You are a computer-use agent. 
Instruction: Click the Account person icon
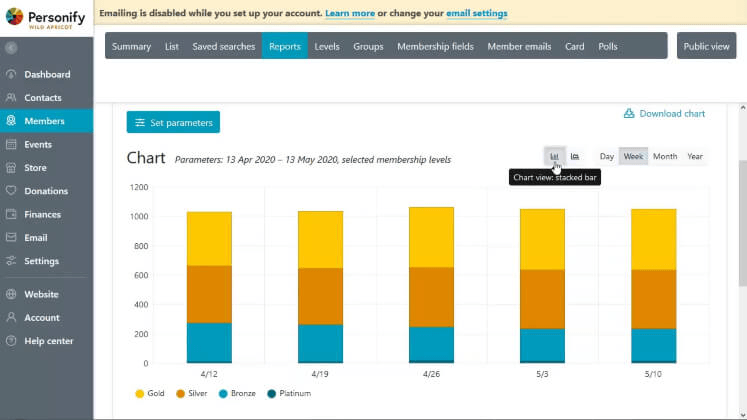click(x=11, y=318)
